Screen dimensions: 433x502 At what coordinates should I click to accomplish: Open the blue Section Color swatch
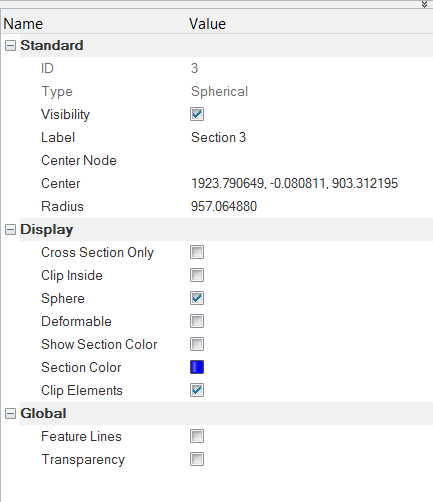pyautogui.click(x=197, y=367)
